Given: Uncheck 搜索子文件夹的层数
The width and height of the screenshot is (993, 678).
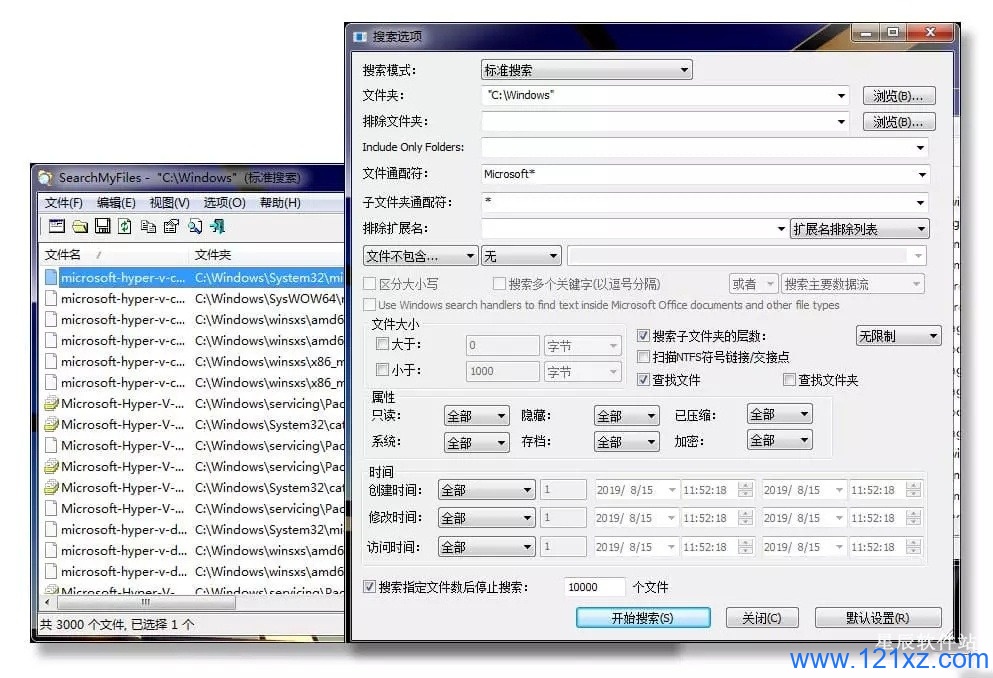Looking at the screenshot, I should 643,336.
